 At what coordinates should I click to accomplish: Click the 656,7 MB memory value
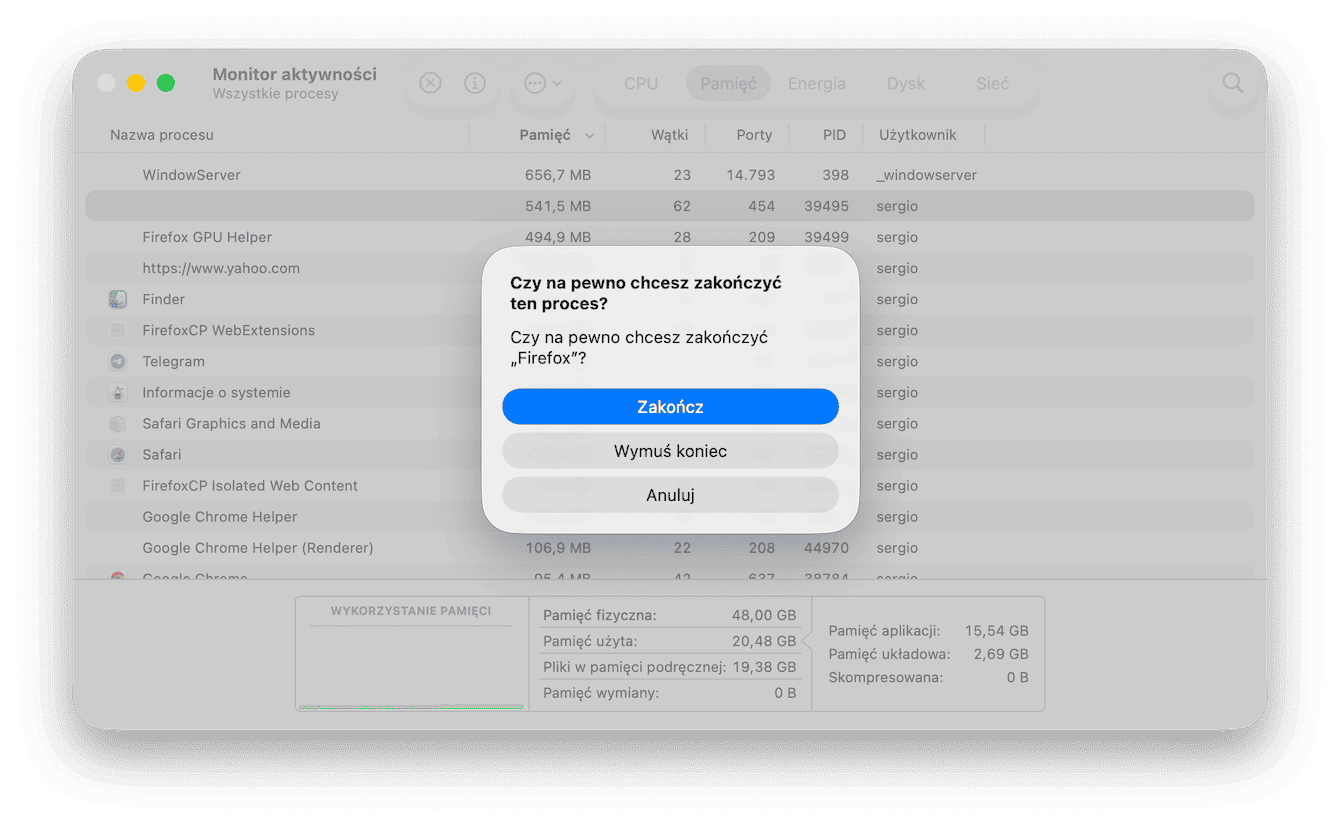point(558,175)
